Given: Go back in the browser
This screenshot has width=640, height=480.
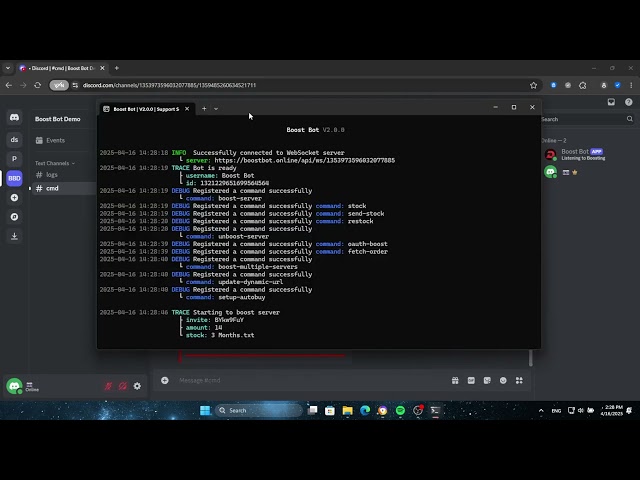Looking at the screenshot, I should click(9, 85).
